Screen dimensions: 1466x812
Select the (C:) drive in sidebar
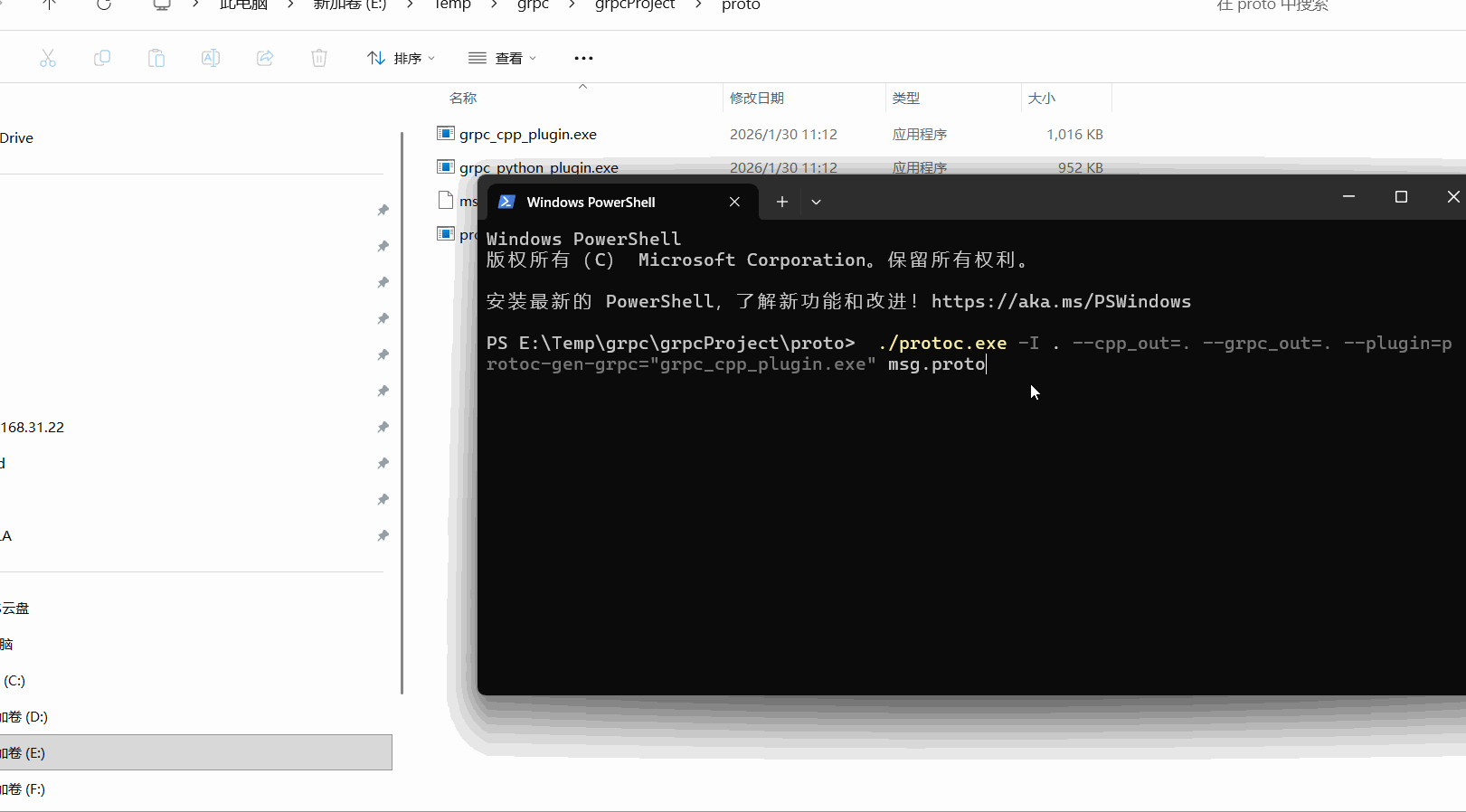pyautogui.click(x=14, y=680)
